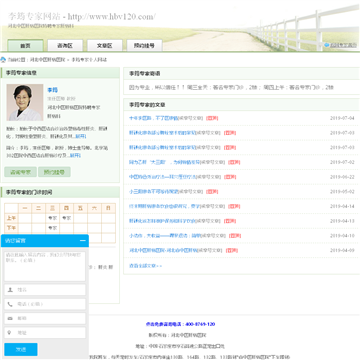Click the blue free consultation phone number link

pyautogui.click(x=180, y=324)
